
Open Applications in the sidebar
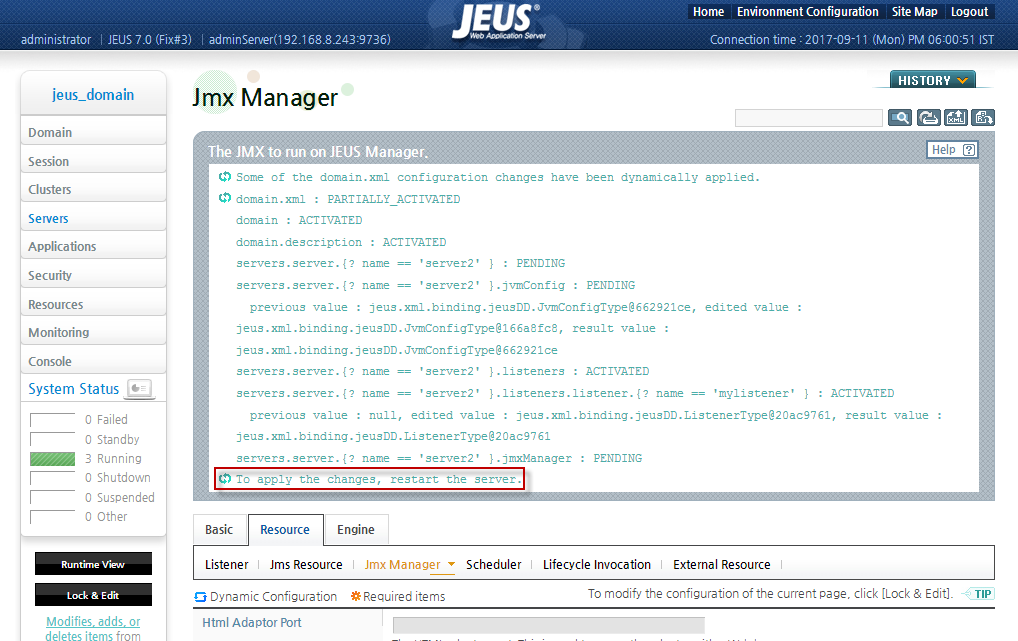(x=93, y=247)
